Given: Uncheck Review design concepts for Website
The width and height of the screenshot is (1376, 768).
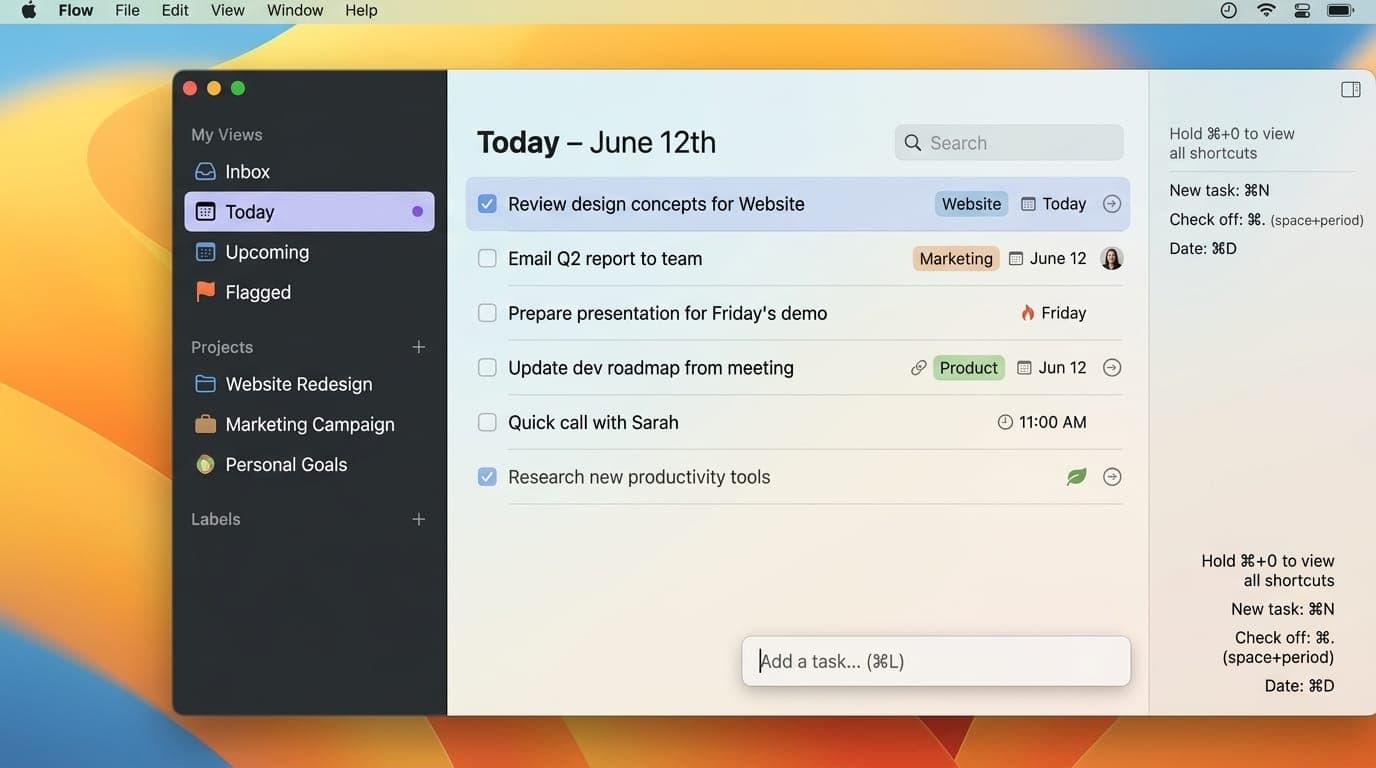Looking at the screenshot, I should point(487,204).
